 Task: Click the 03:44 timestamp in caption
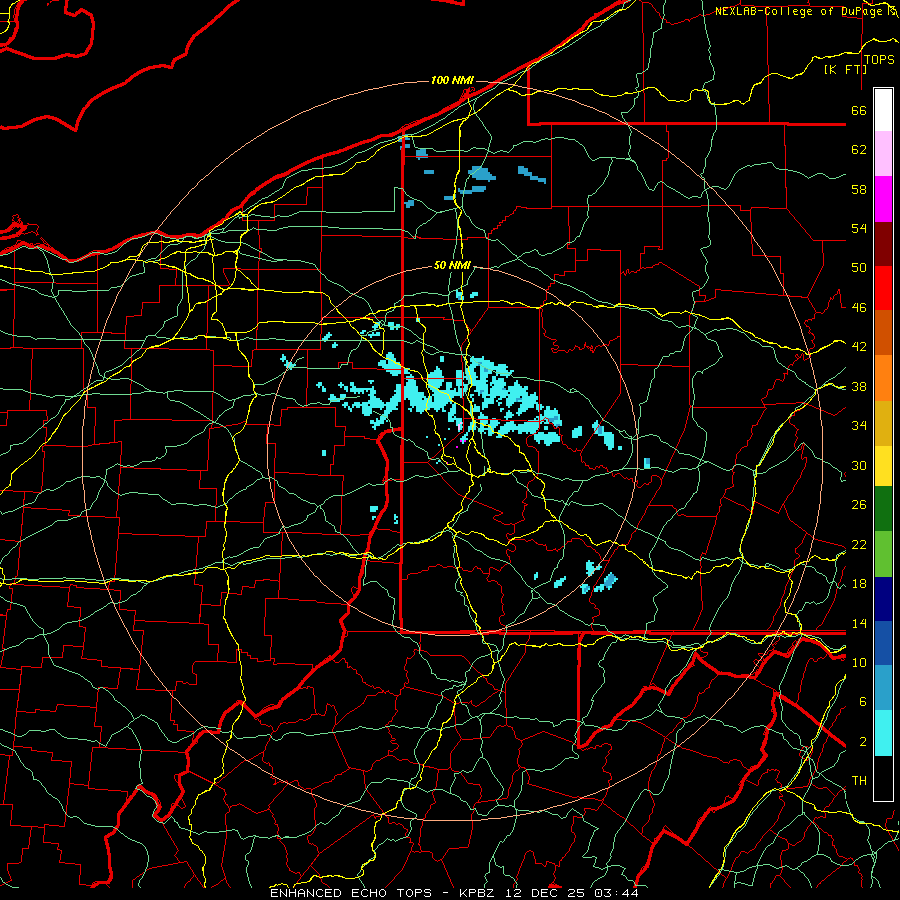coord(616,893)
